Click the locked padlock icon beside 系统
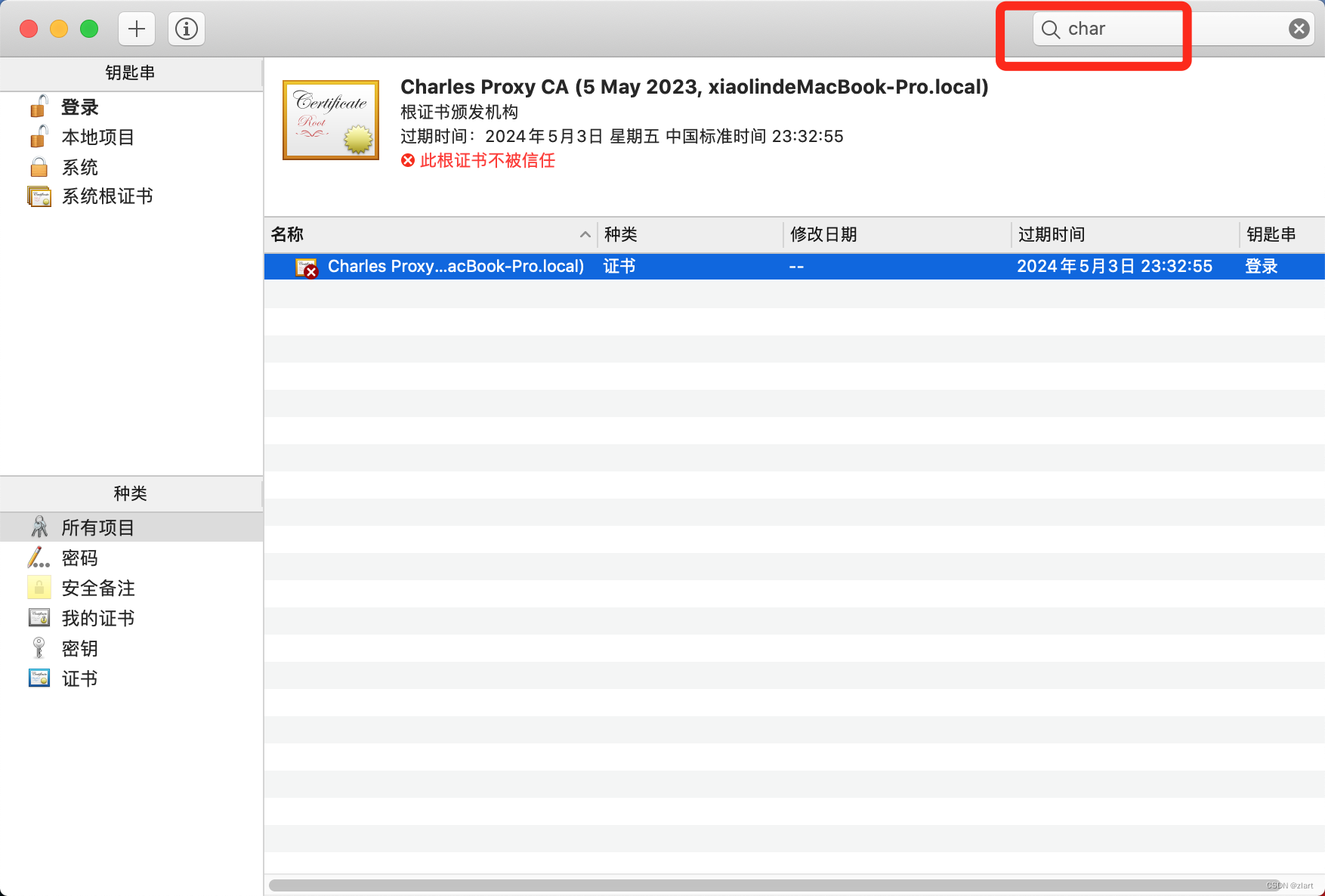The image size is (1325, 896). point(39,167)
